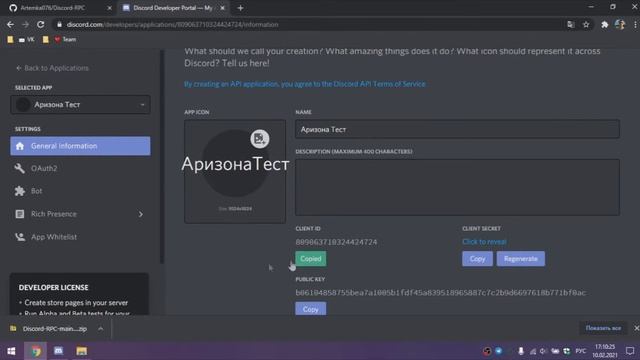Click the microphone tray icon
The image size is (640, 360).
click(x=521, y=351)
